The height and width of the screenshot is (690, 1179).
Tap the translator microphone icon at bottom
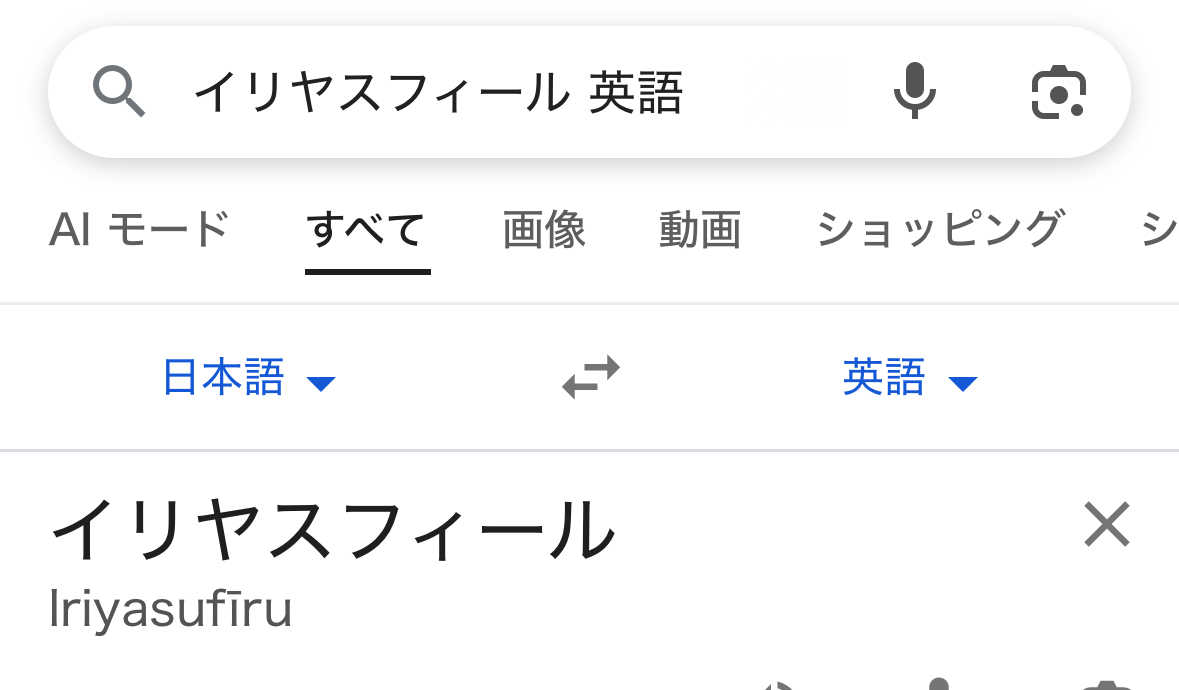(x=938, y=684)
